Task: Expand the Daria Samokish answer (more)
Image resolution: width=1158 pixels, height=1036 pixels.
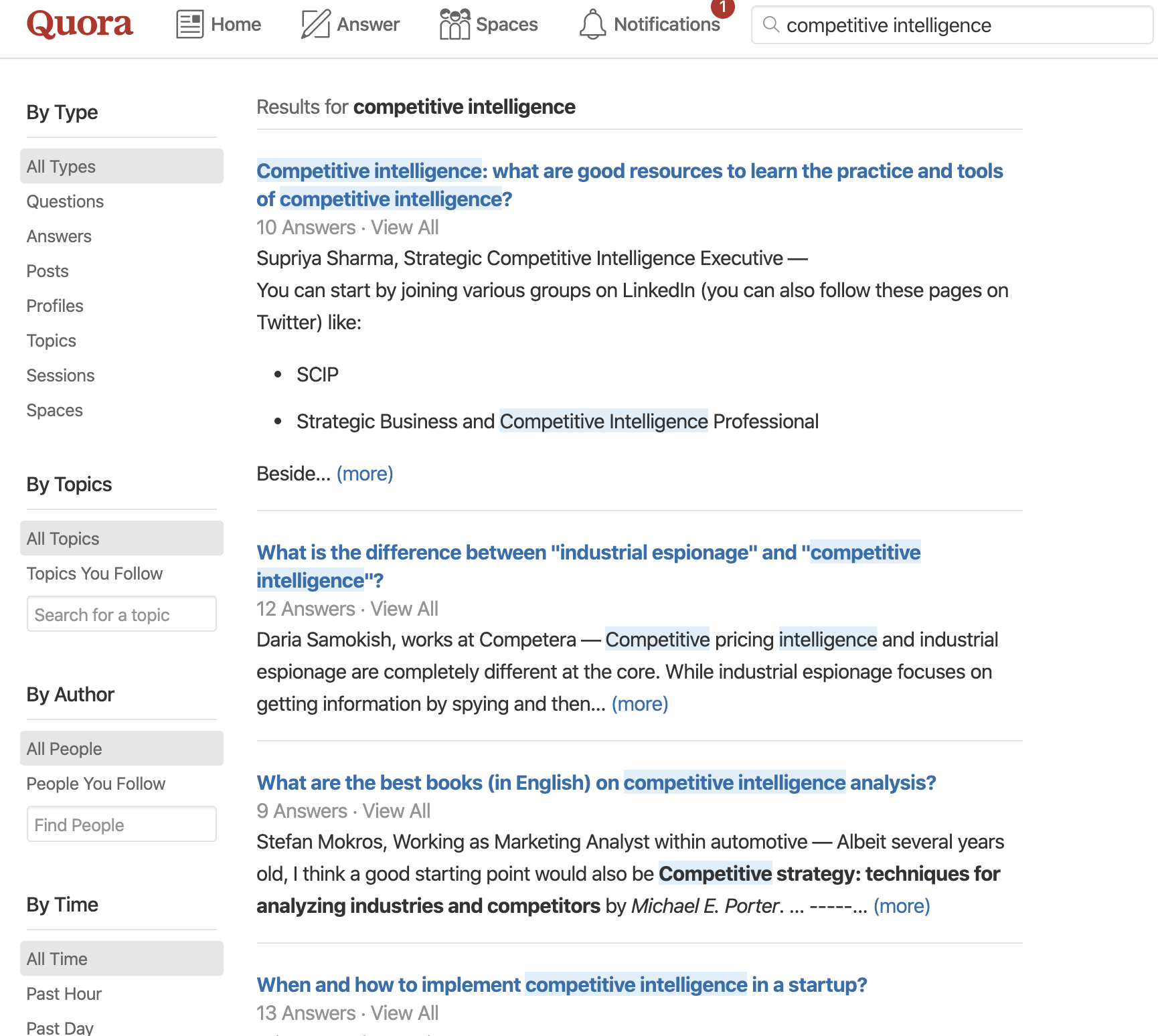Action: [x=640, y=704]
